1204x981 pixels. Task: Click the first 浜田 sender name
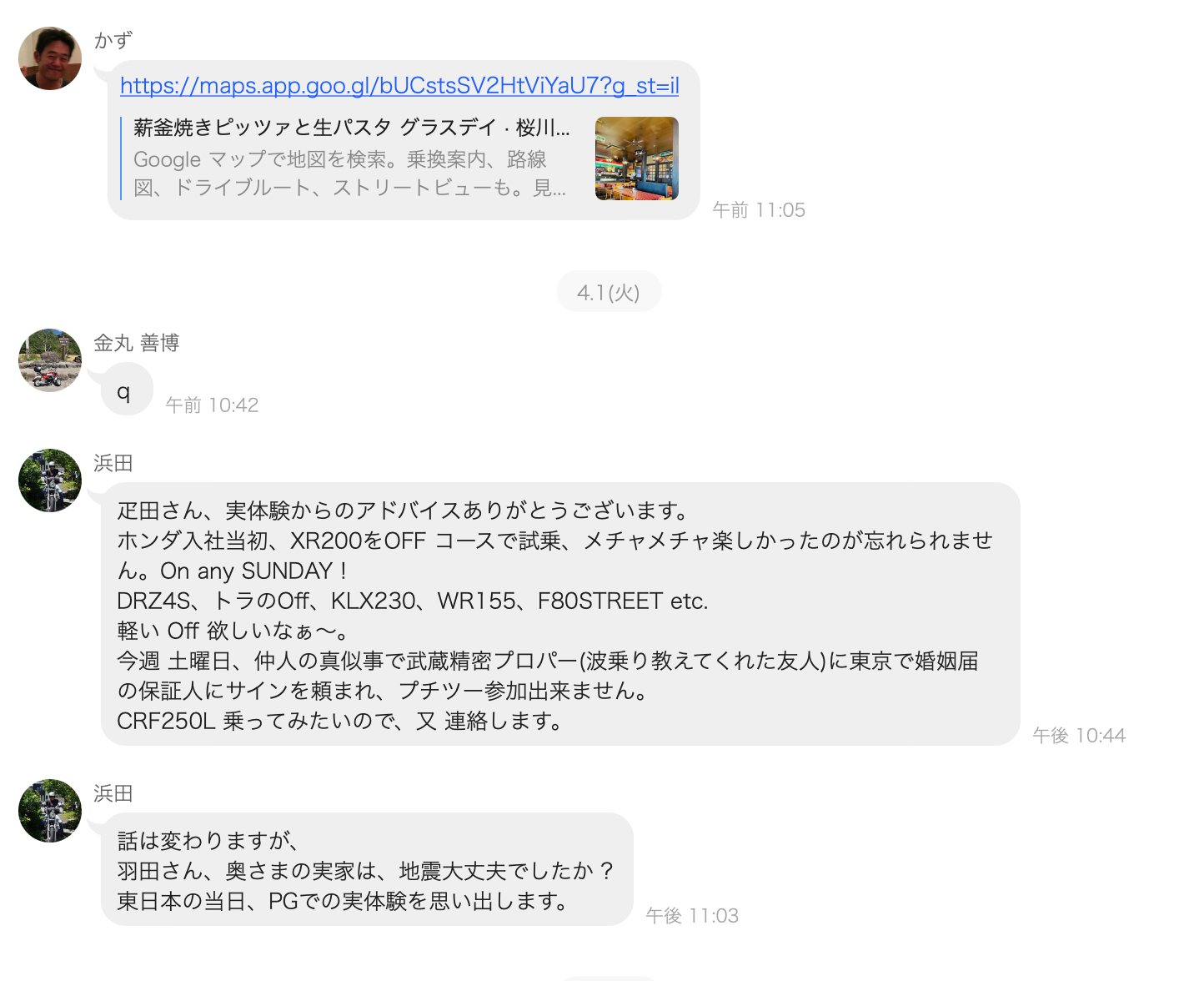pos(113,463)
